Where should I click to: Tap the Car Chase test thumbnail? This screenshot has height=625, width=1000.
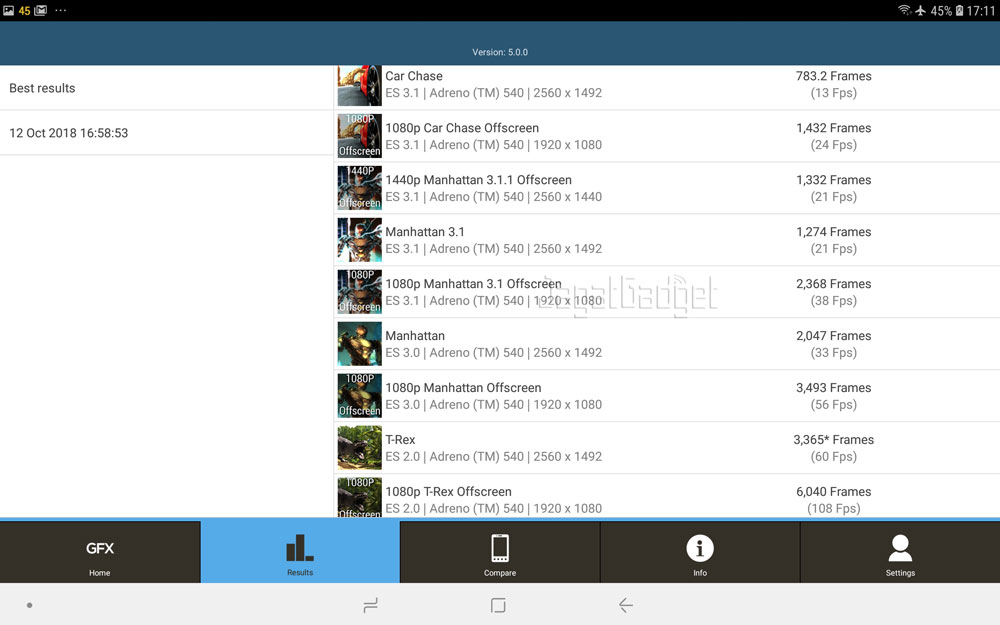point(360,85)
